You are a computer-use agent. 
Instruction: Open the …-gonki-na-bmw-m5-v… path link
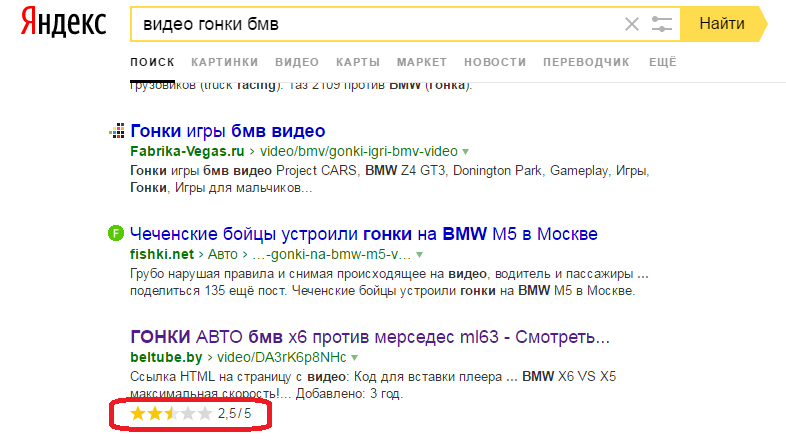point(331,255)
